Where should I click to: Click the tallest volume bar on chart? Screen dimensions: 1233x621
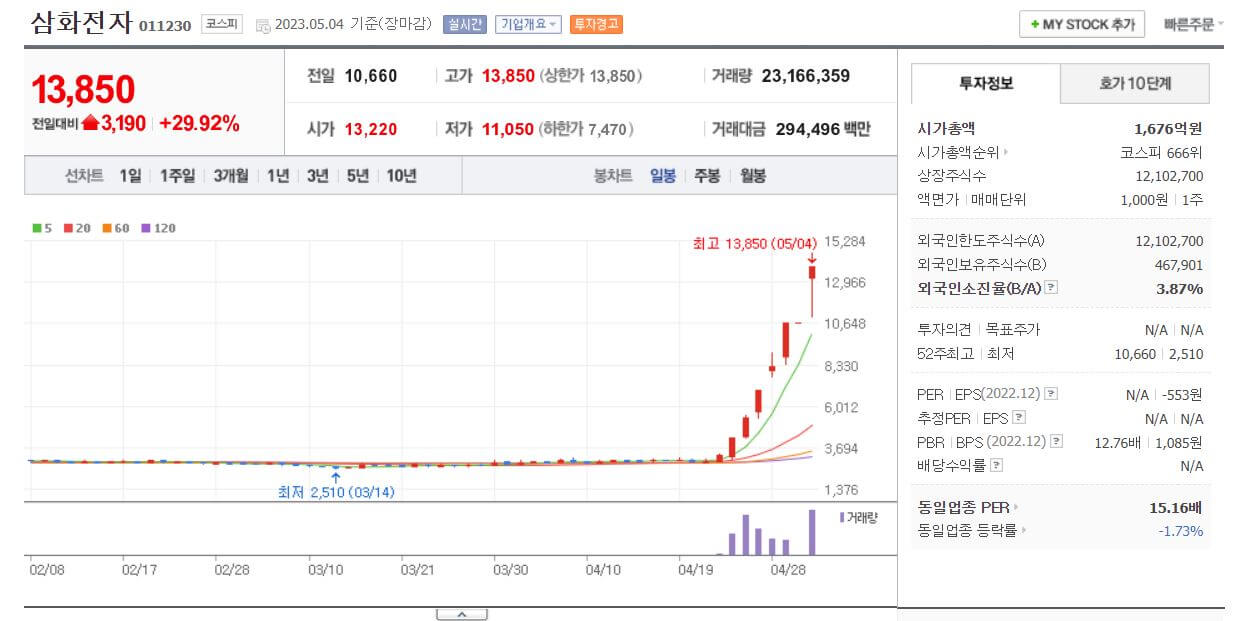click(812, 532)
